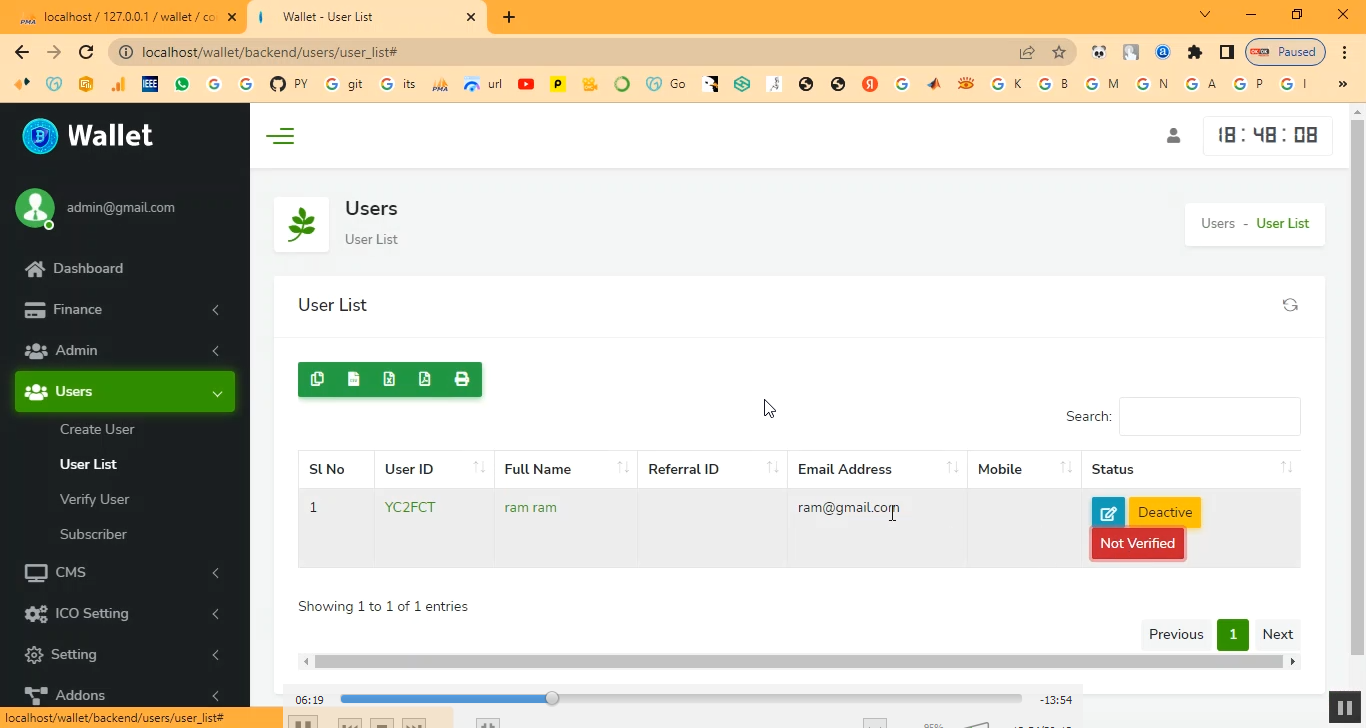Click the Not Verified status badge

click(x=1137, y=544)
